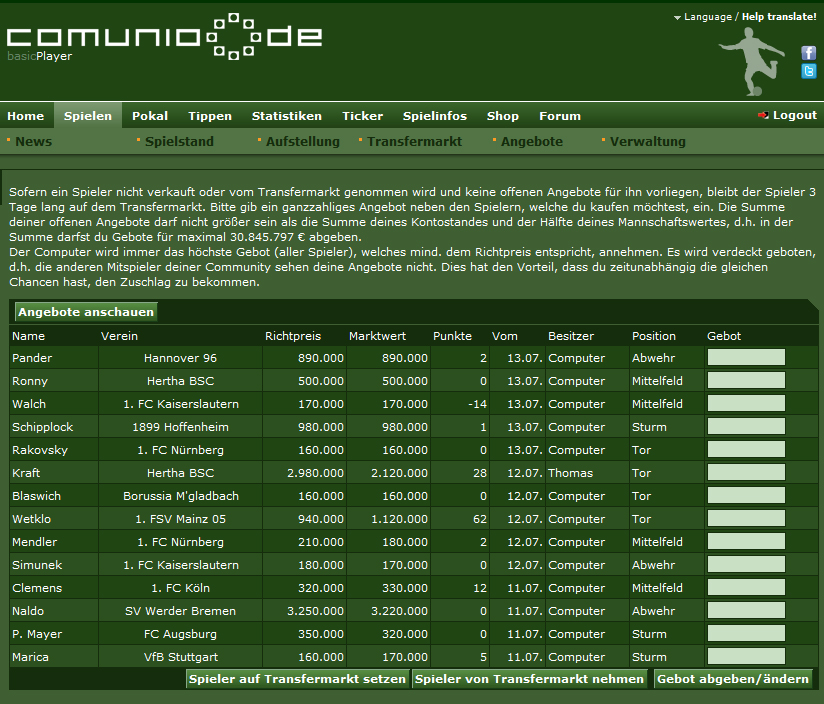Viewport: 824px width, 704px height.
Task: Click the bid field for Rakovsky
Action: 746,449
